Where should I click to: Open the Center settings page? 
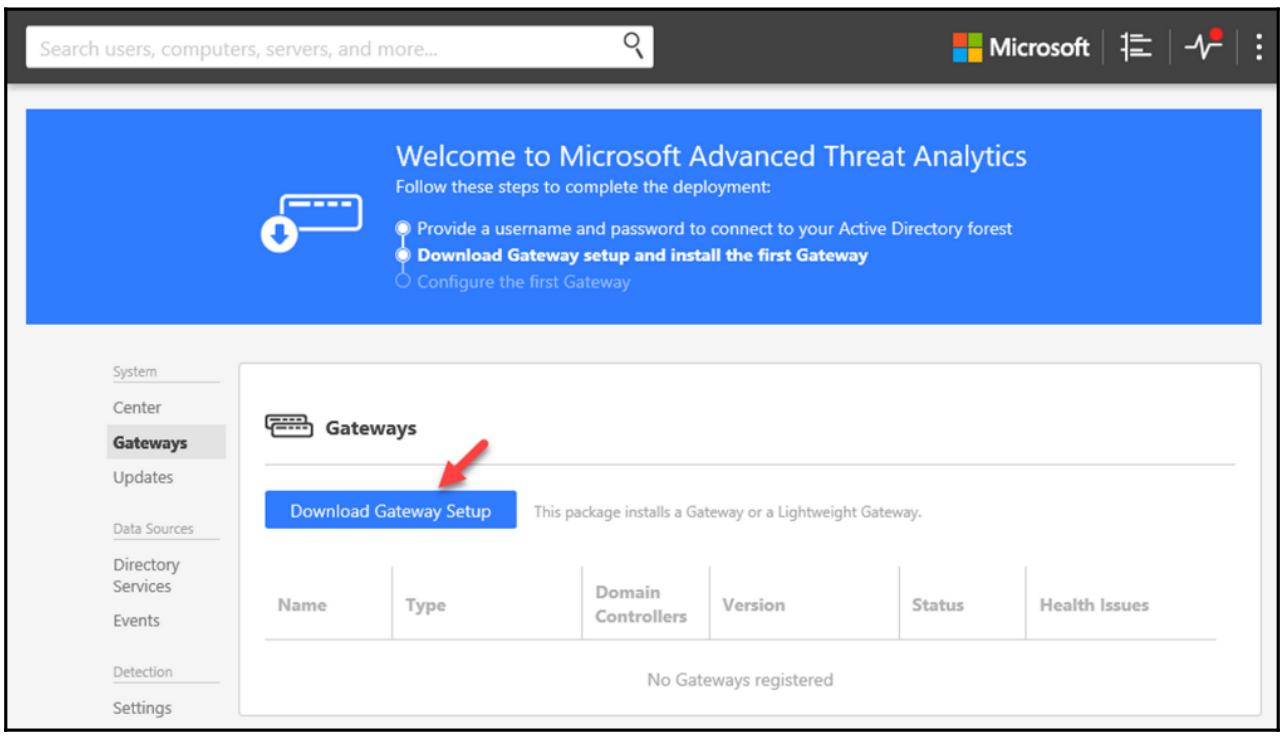[131, 407]
